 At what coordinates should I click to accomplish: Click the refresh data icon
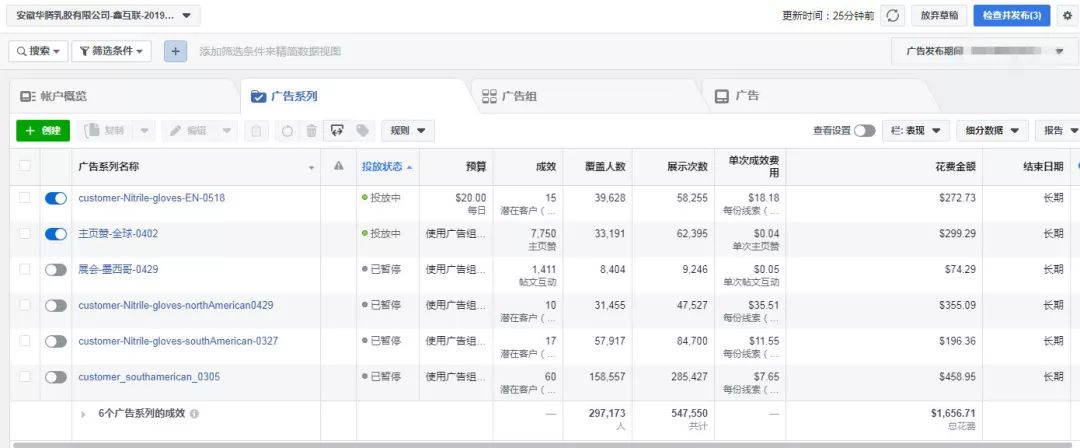click(893, 16)
